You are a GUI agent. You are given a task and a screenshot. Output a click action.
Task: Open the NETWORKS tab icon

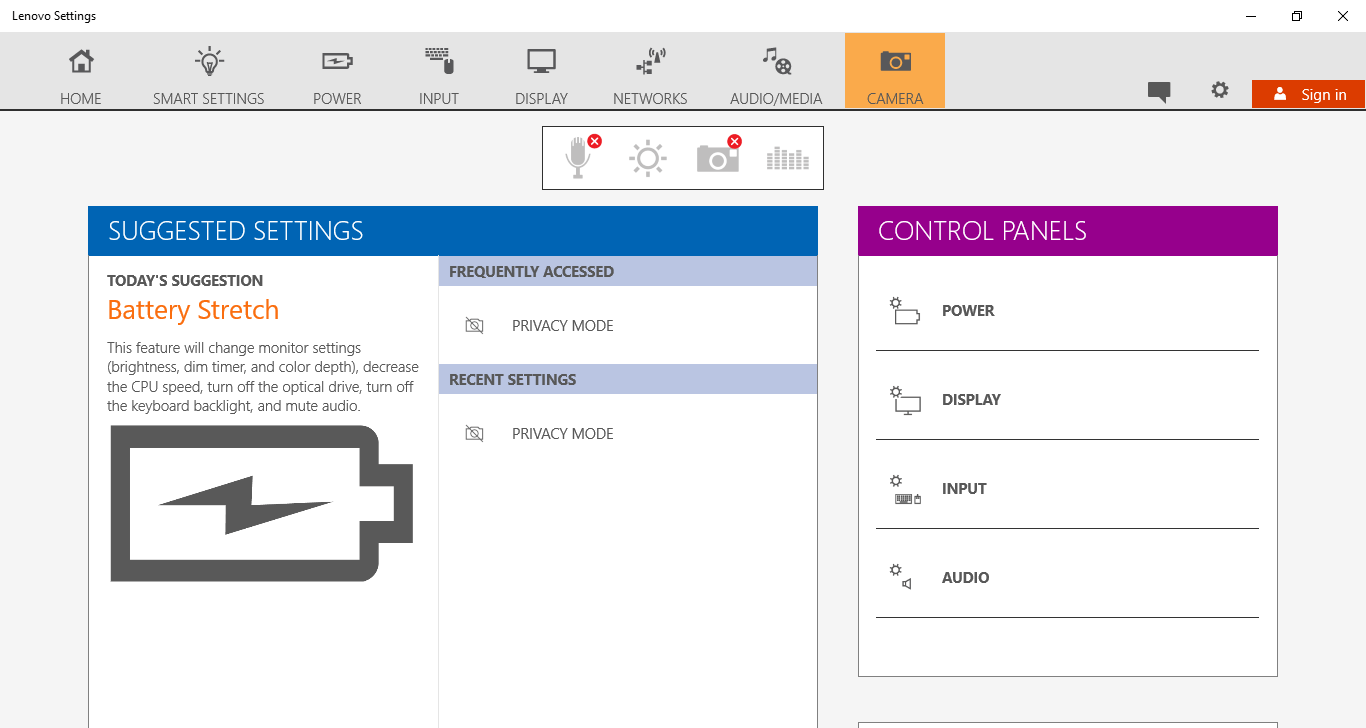point(650,62)
